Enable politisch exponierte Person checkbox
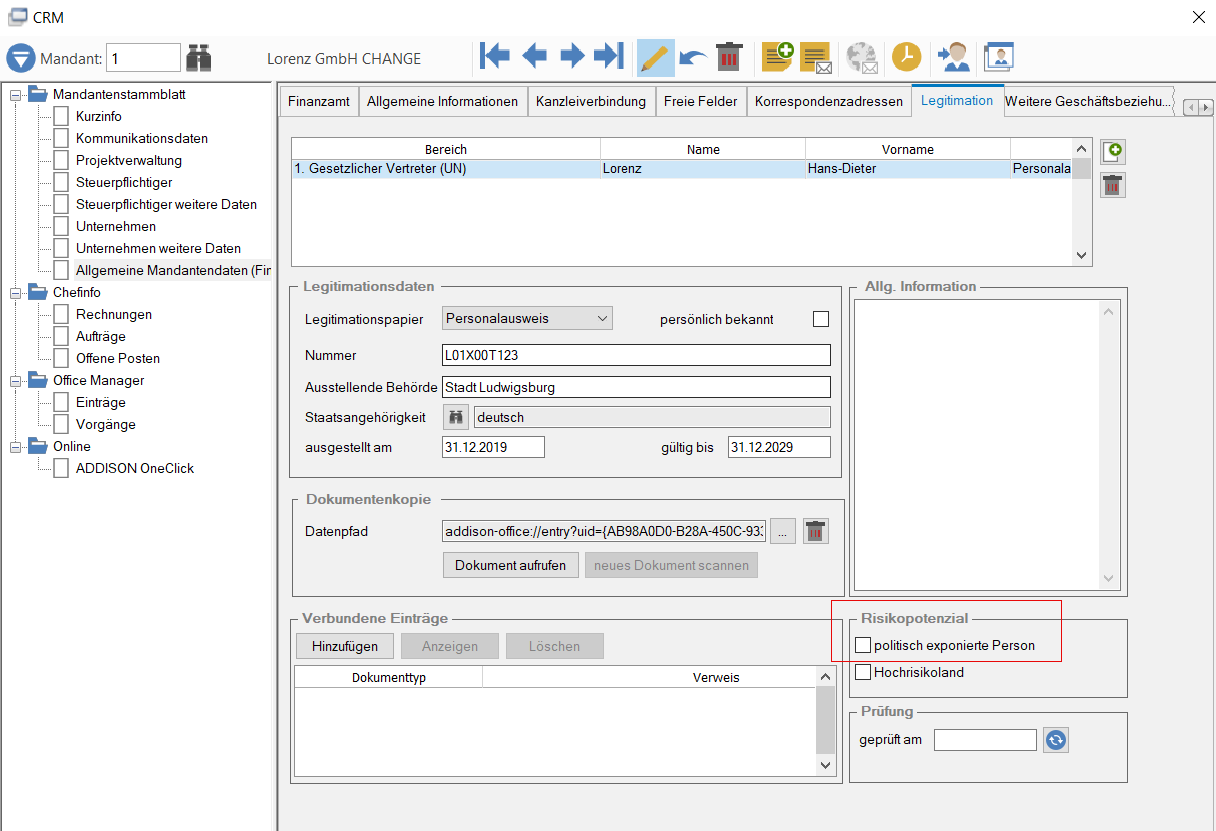Viewport: 1216px width, 831px height. [863, 646]
